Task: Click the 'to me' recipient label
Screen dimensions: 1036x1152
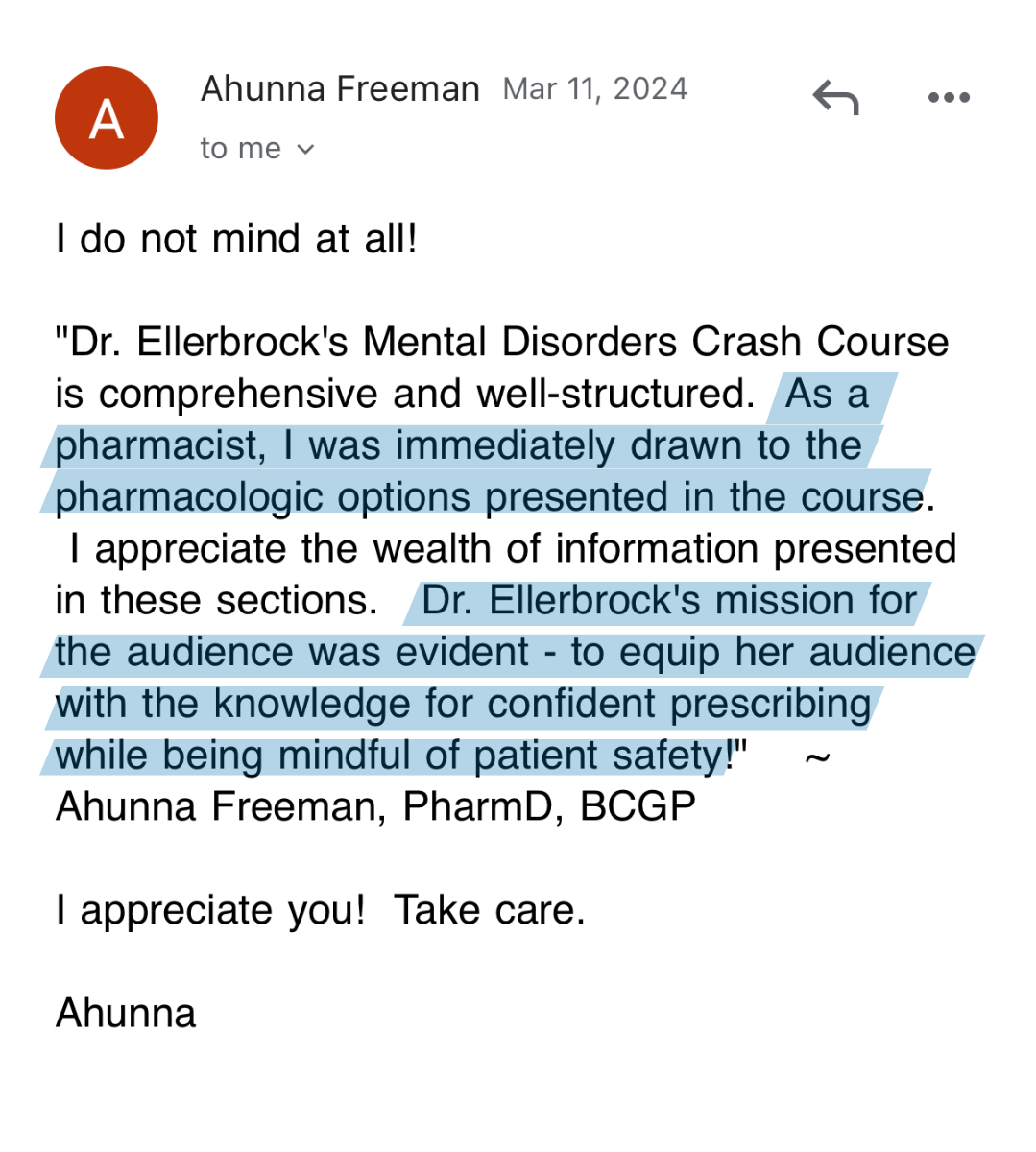Action: coord(240,149)
